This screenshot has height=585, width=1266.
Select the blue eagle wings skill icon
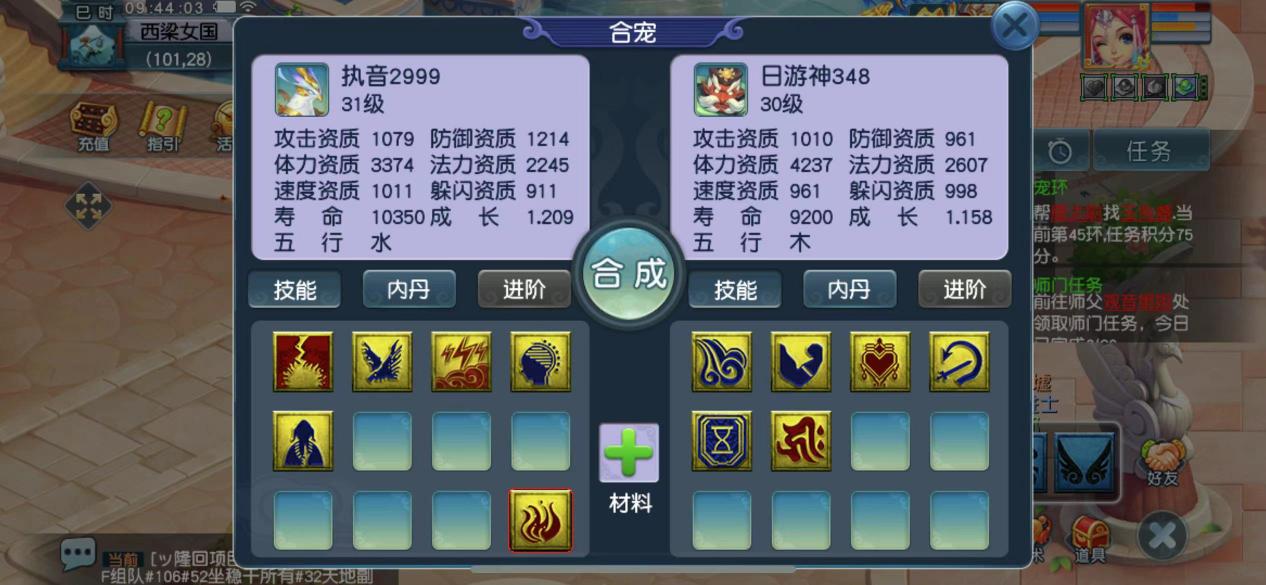[x=382, y=361]
